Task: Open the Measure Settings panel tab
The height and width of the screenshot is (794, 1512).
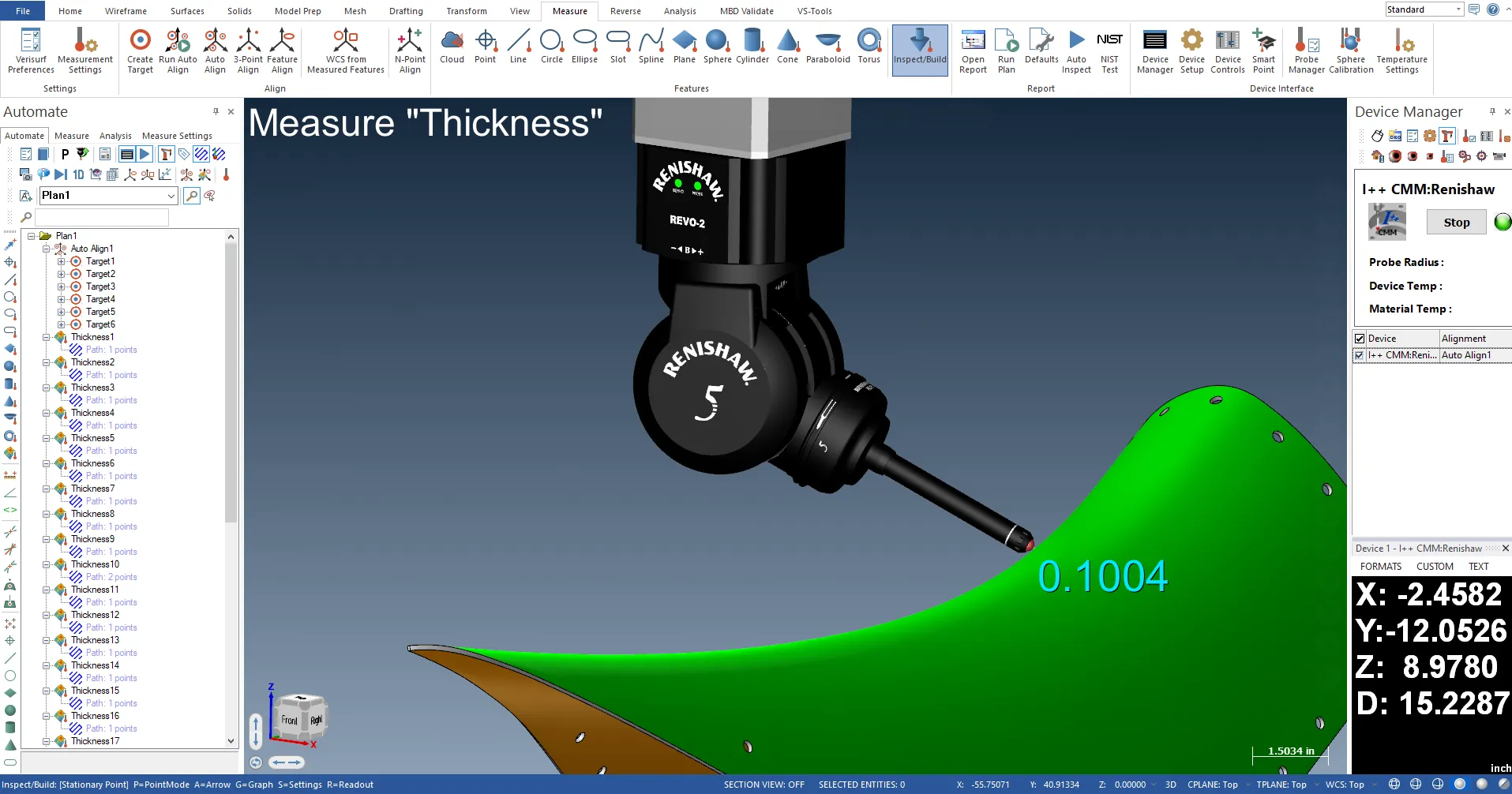Action: [177, 136]
